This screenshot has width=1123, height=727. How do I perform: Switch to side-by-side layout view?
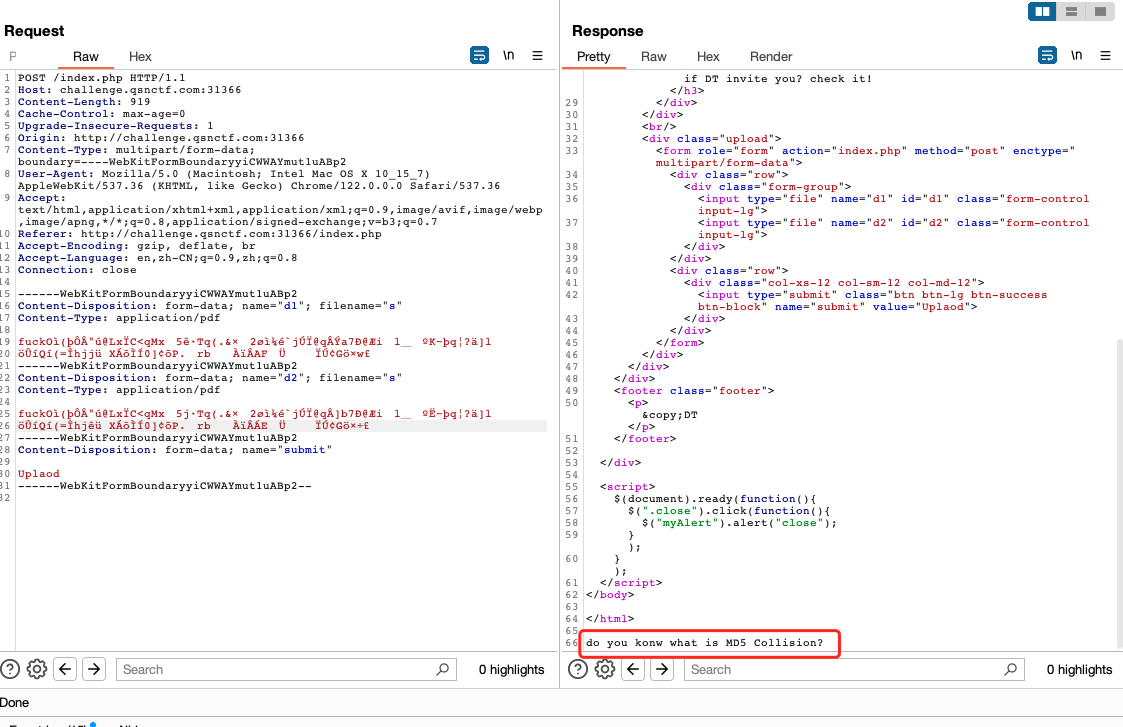click(x=1042, y=12)
